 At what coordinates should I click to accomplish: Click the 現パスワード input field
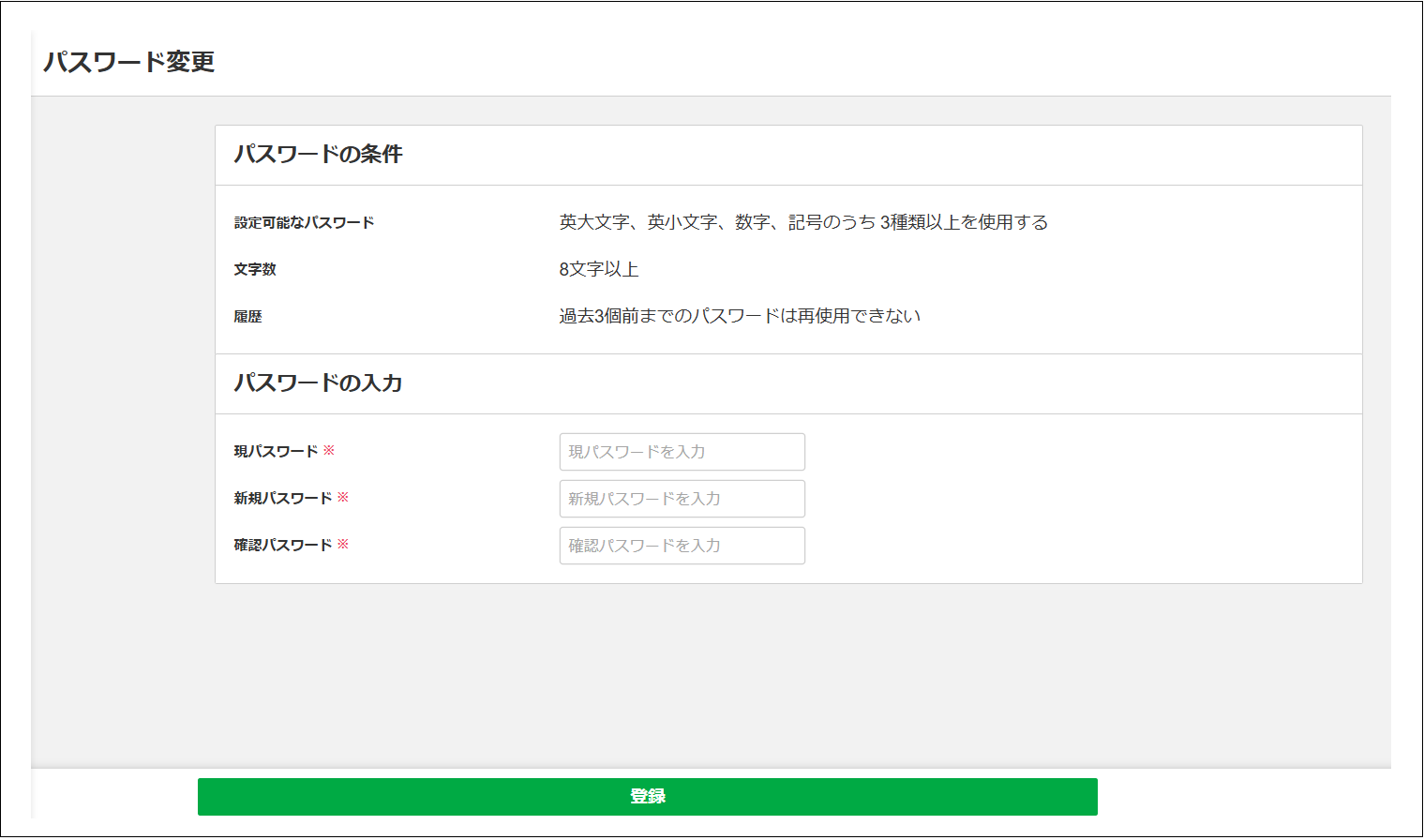click(x=682, y=452)
